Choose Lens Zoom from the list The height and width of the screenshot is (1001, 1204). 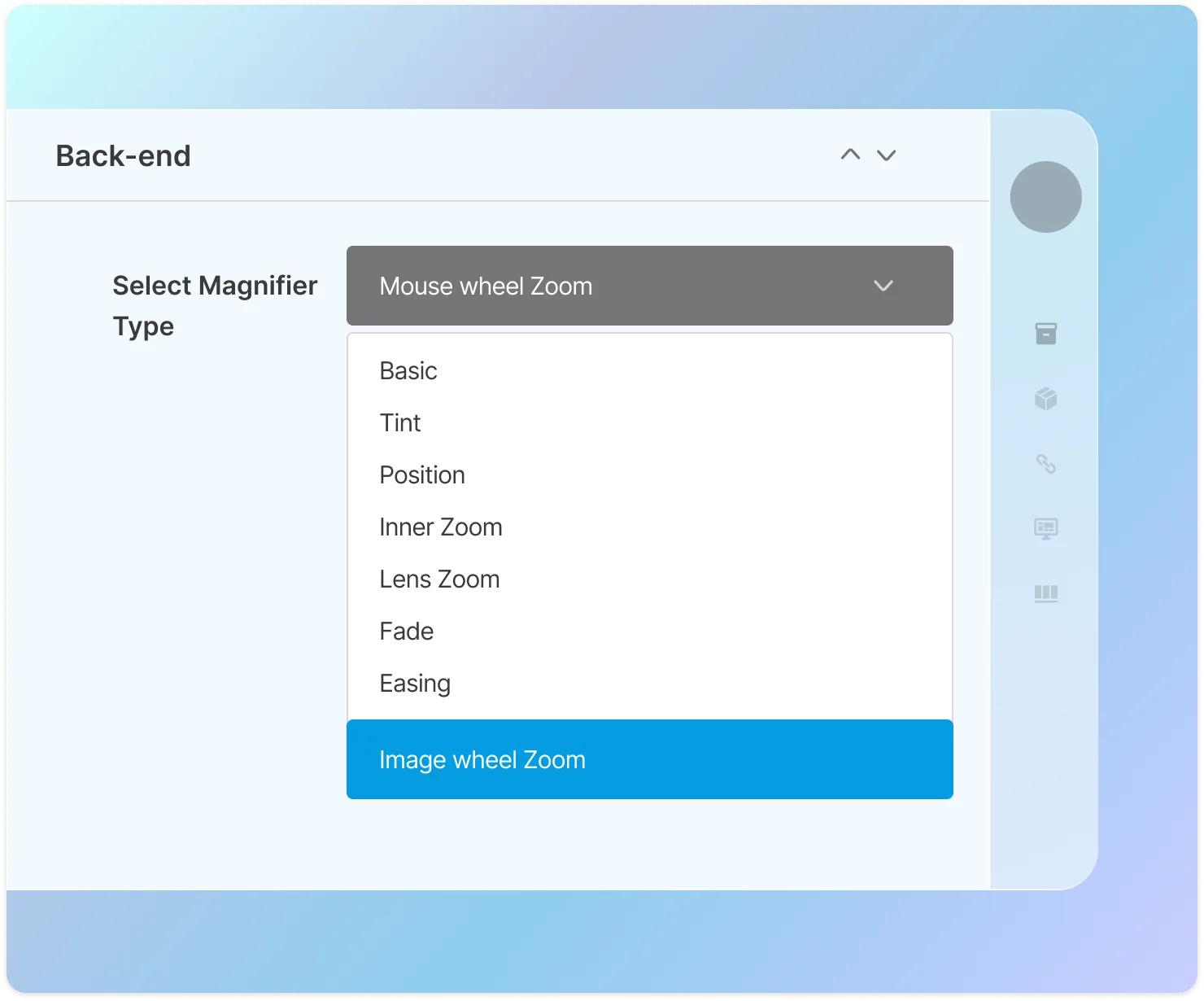click(x=439, y=579)
